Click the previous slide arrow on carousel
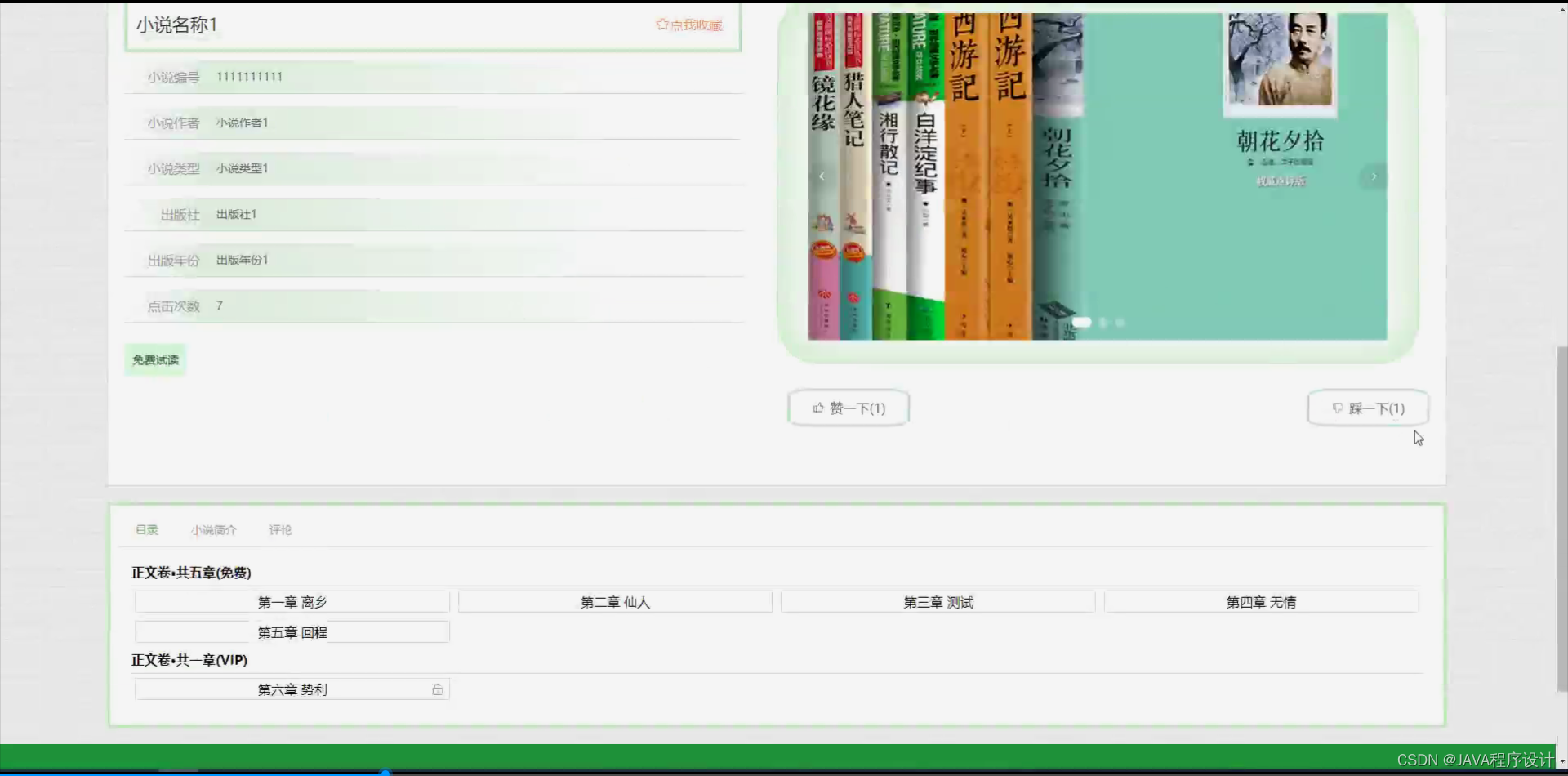The width and height of the screenshot is (1568, 776). [822, 176]
